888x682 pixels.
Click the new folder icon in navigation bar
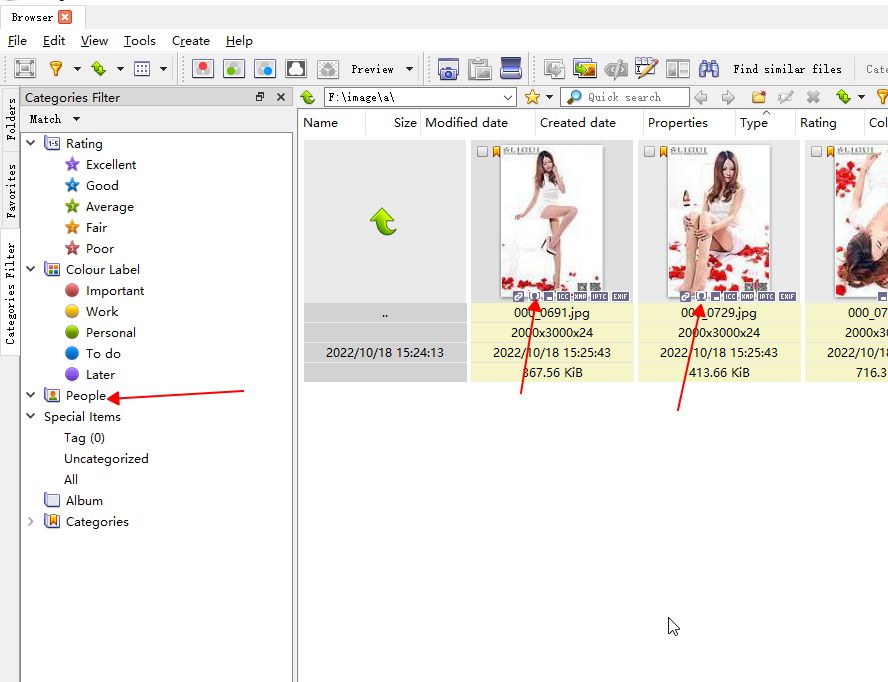pos(758,97)
